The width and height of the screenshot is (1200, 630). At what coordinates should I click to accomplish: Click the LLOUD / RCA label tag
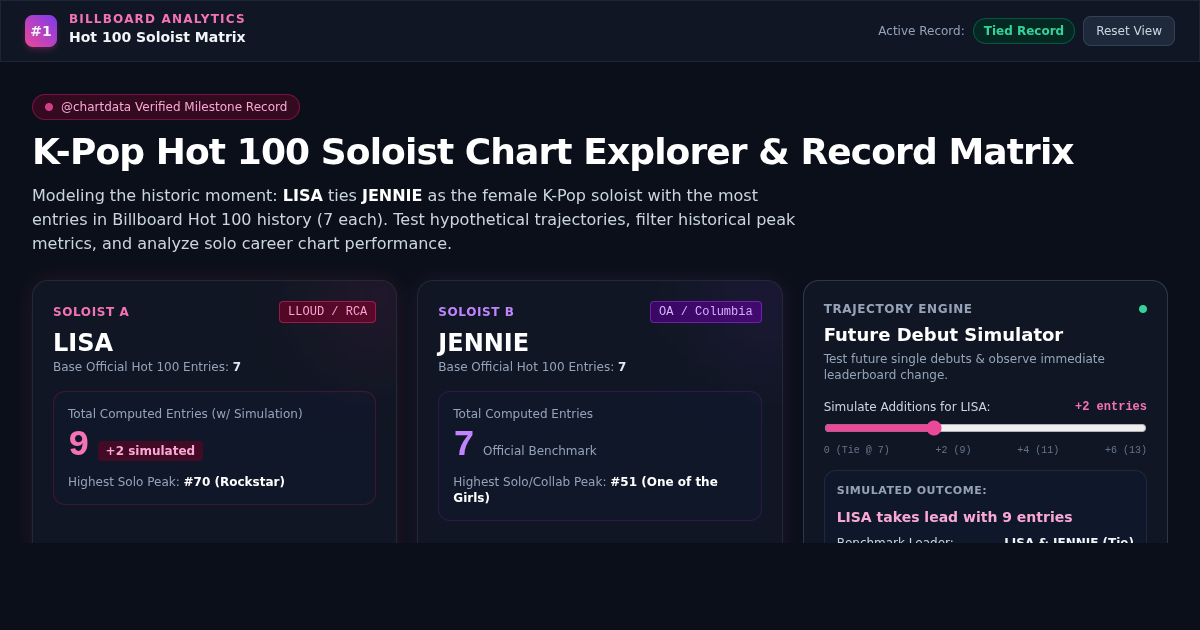pyautogui.click(x=327, y=312)
